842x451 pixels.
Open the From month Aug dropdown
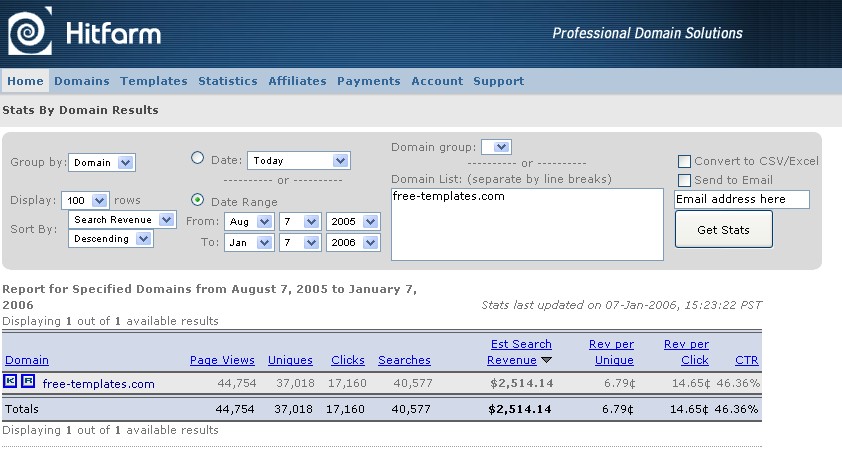point(249,222)
